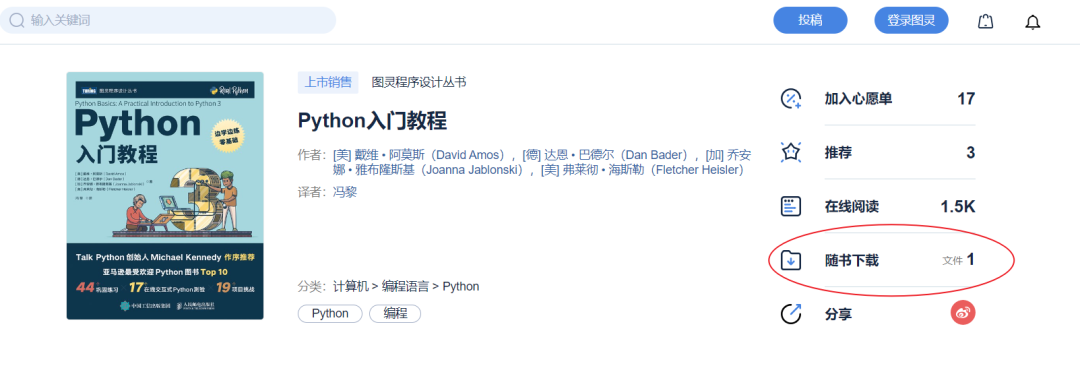This screenshot has height=368, width=1080.
Task: Open the notification bell icon
Action: pos(1032,22)
